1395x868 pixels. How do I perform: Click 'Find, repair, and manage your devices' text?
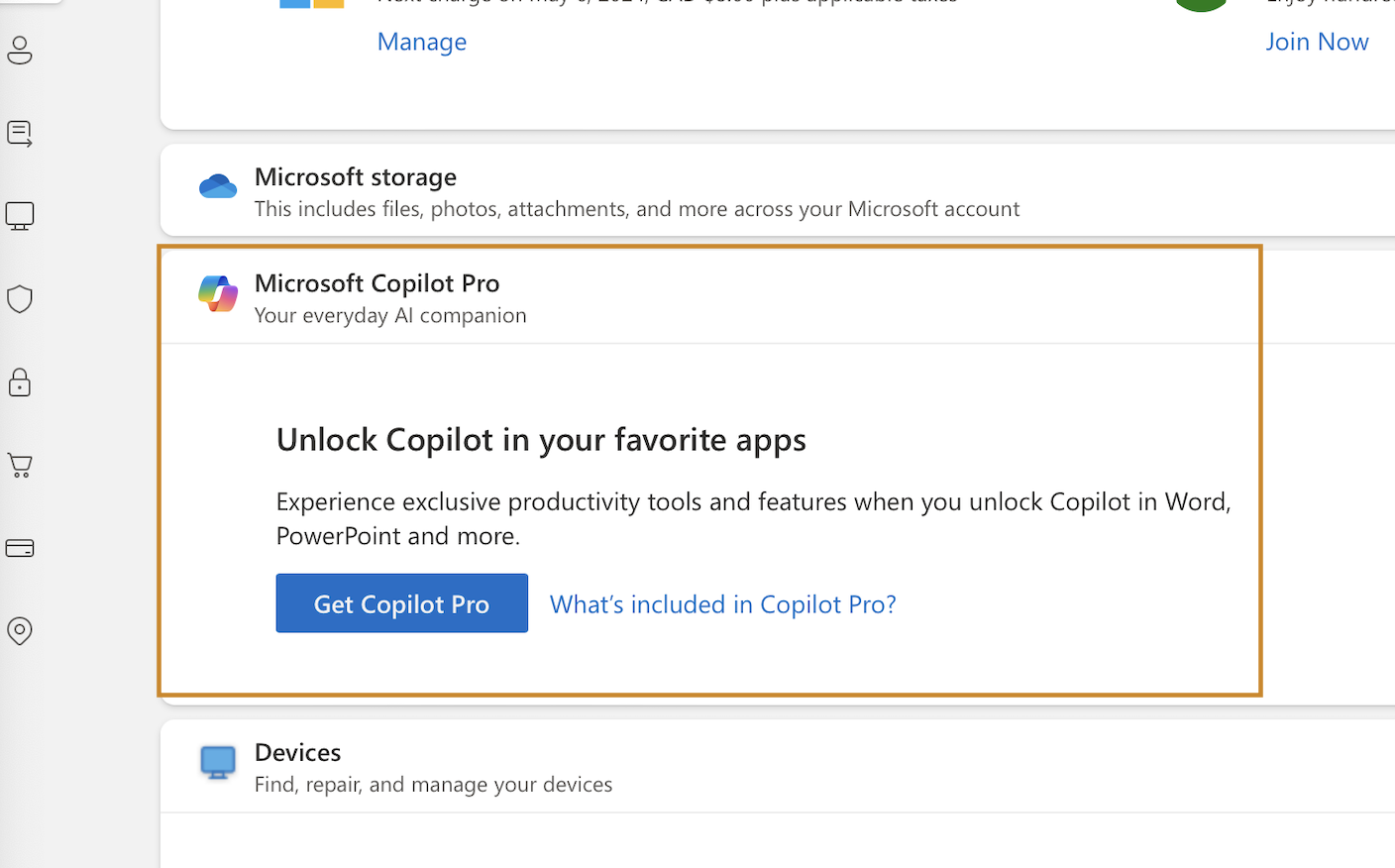point(433,784)
